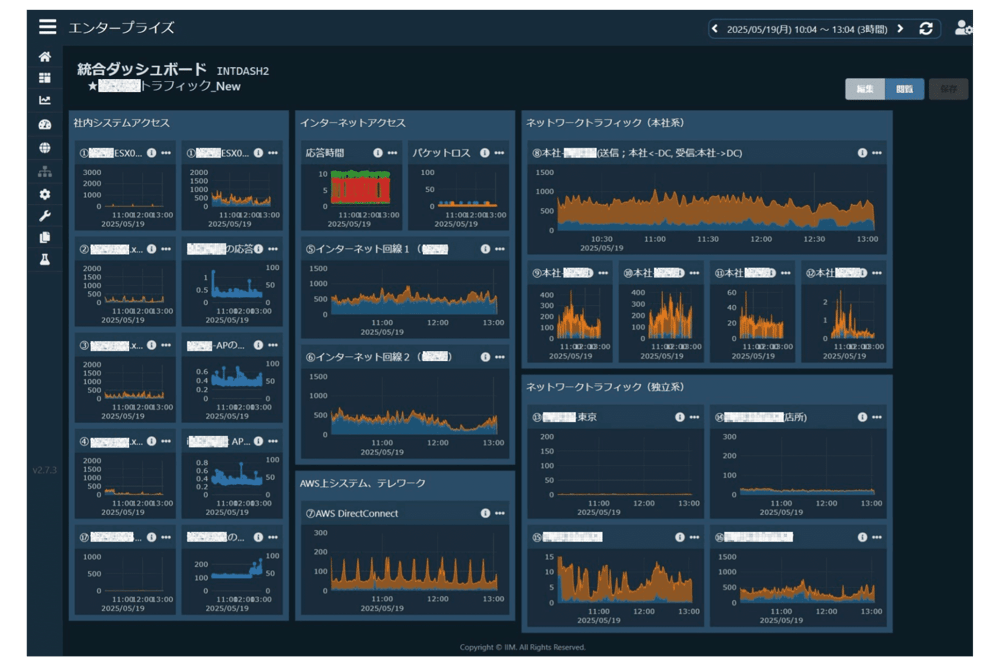Open the settings gear icon in sidebar
This screenshot has height=666, width=1000.
pyautogui.click(x=45, y=194)
